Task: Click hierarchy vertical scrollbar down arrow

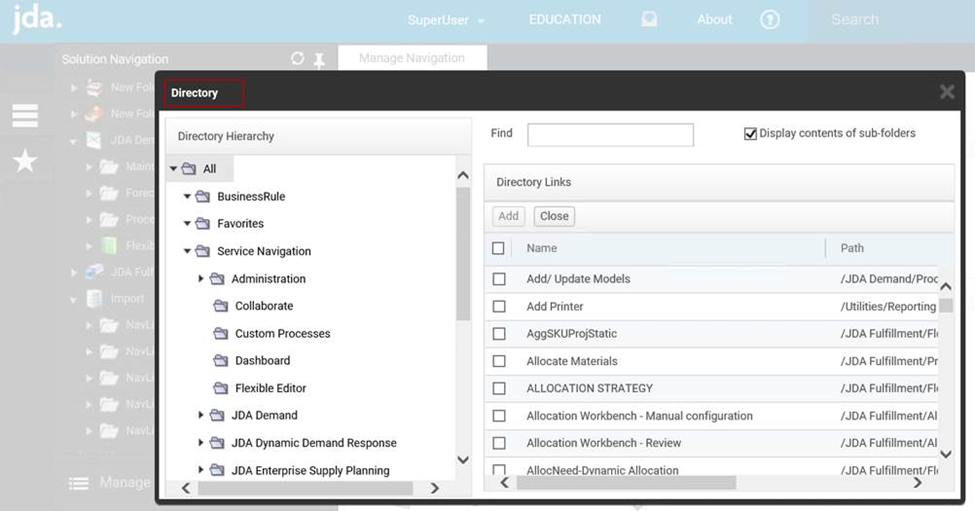Action: 463,460
